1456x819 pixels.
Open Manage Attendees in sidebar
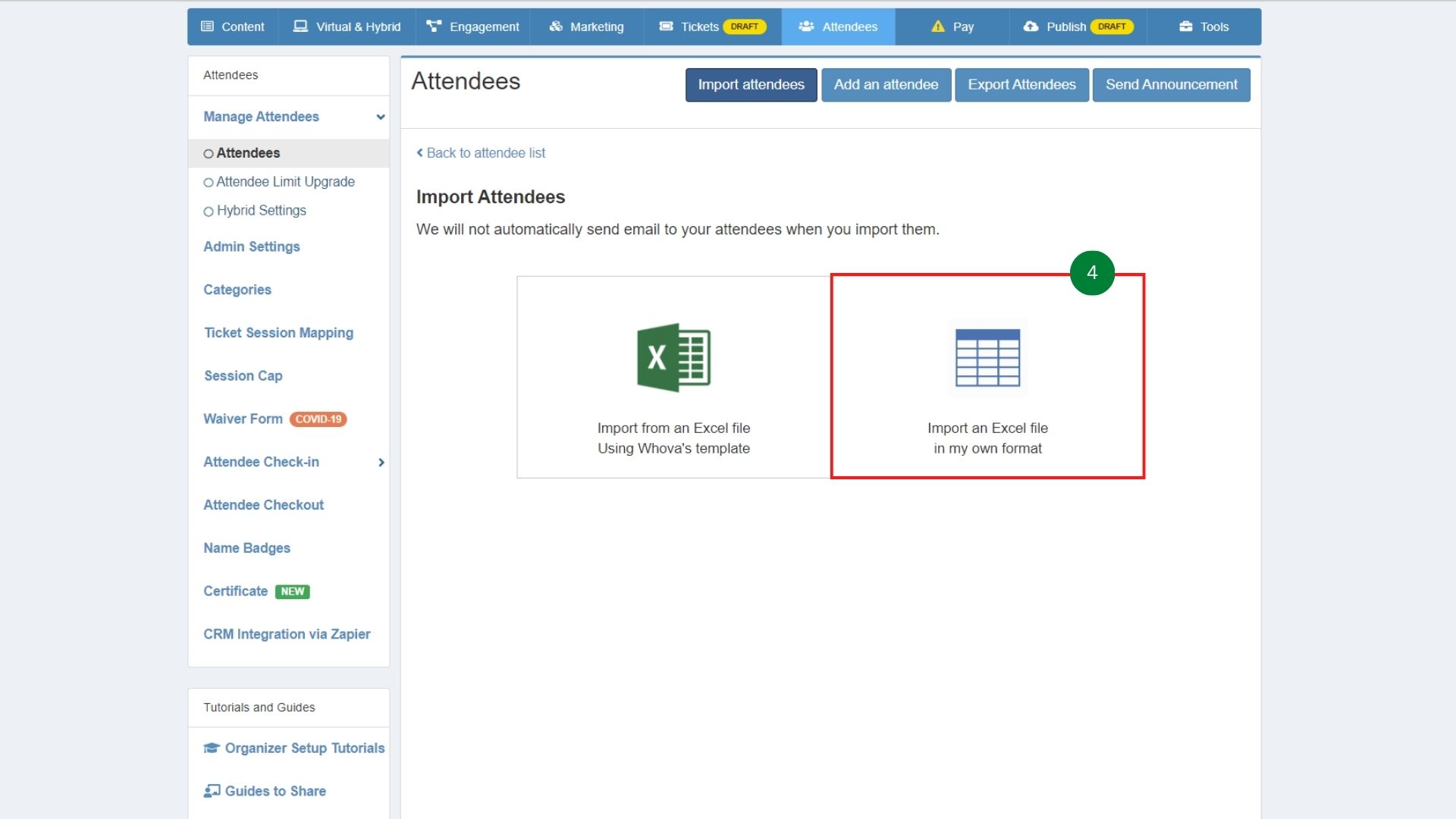(261, 117)
